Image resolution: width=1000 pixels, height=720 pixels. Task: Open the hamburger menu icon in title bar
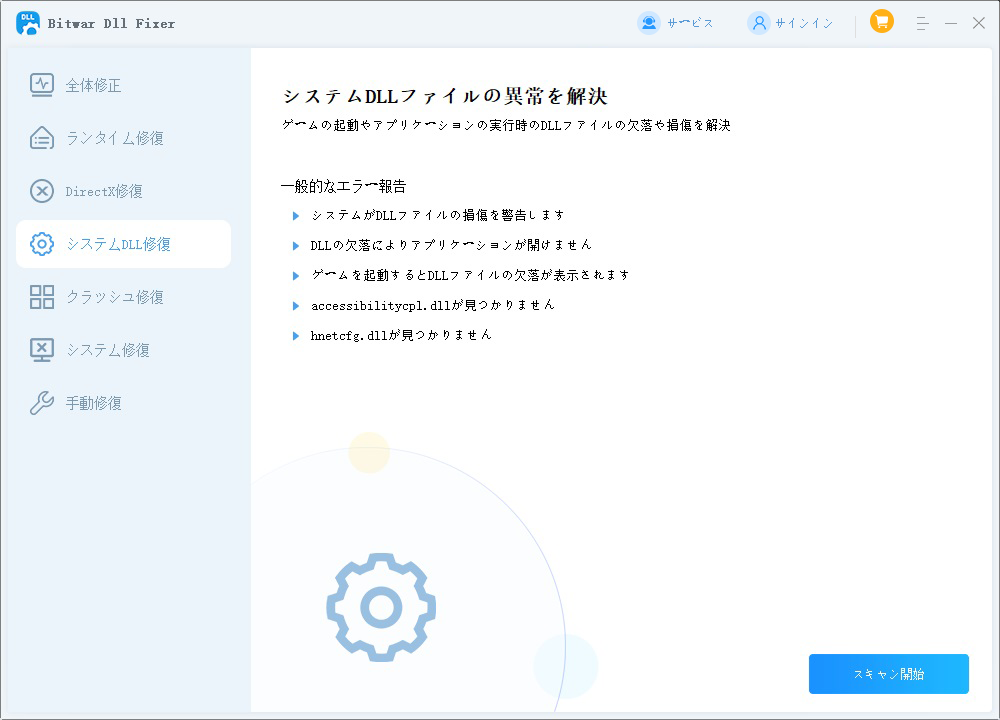pos(922,24)
